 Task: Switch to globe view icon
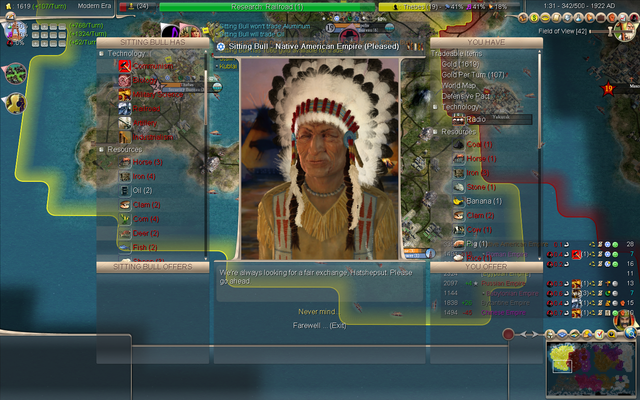coord(631,333)
